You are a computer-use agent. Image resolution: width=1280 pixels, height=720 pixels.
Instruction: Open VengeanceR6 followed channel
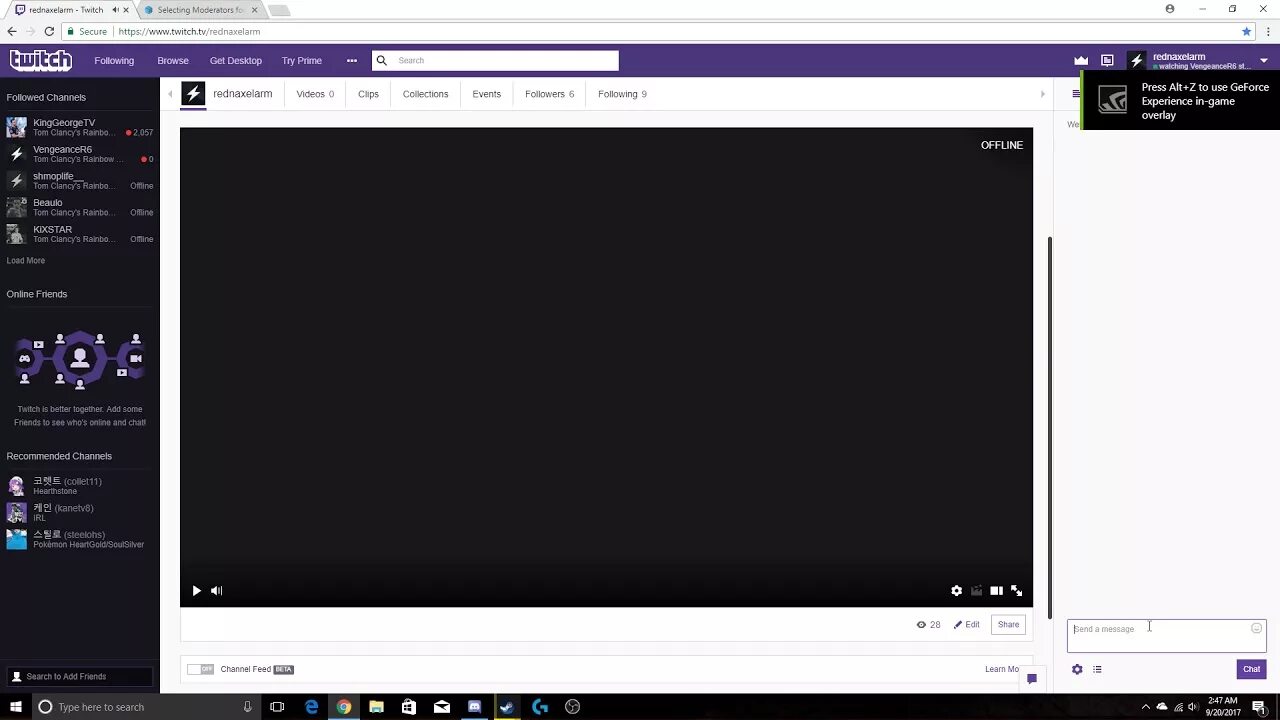point(79,154)
